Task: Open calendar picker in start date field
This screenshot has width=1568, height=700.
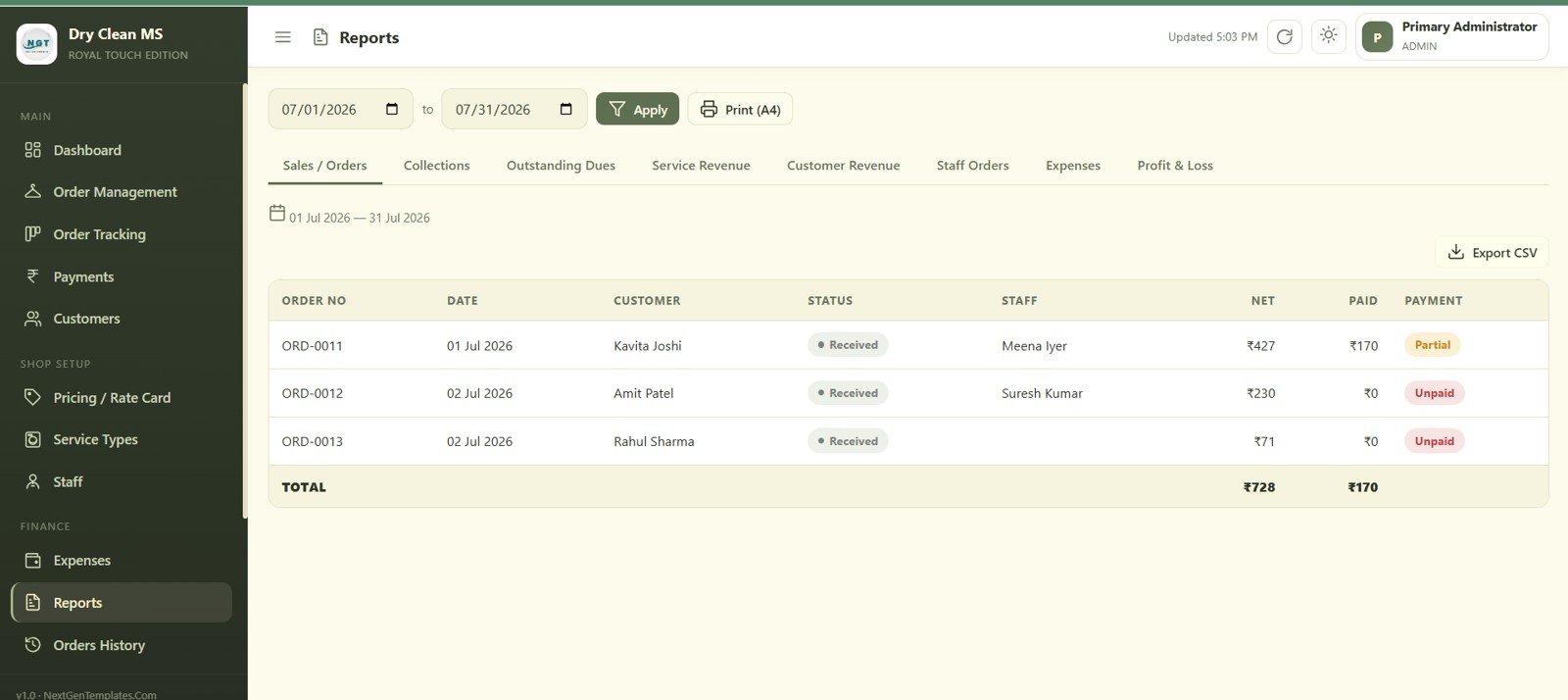Action: click(x=392, y=109)
